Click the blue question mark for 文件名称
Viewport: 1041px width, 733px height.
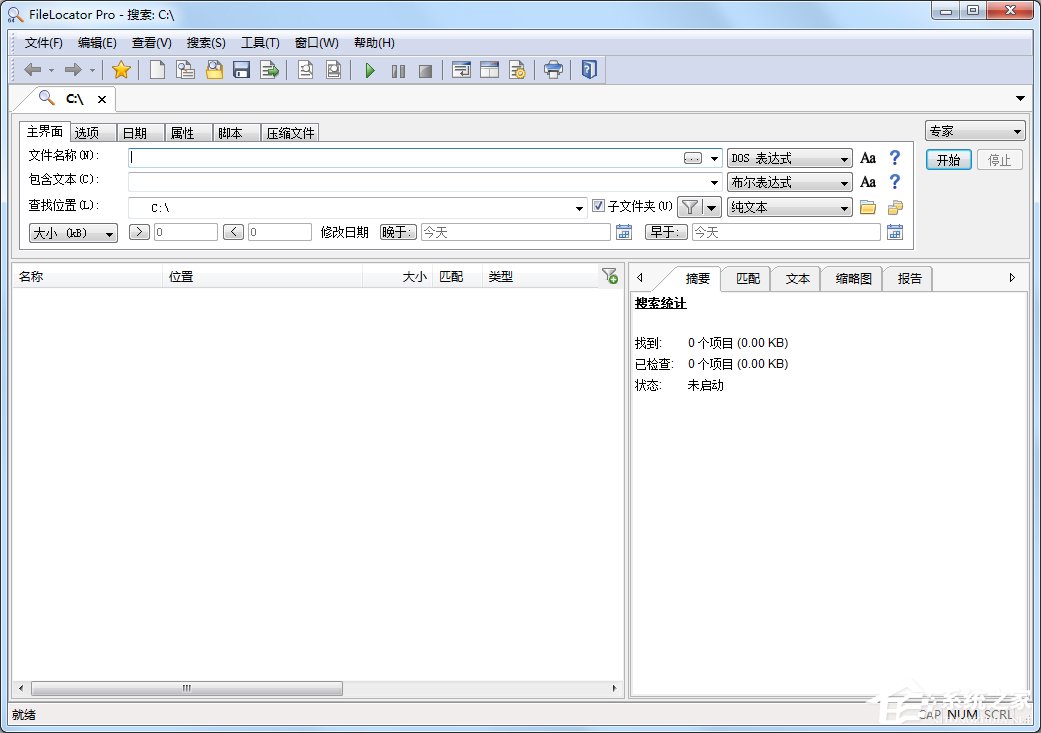pyautogui.click(x=895, y=158)
